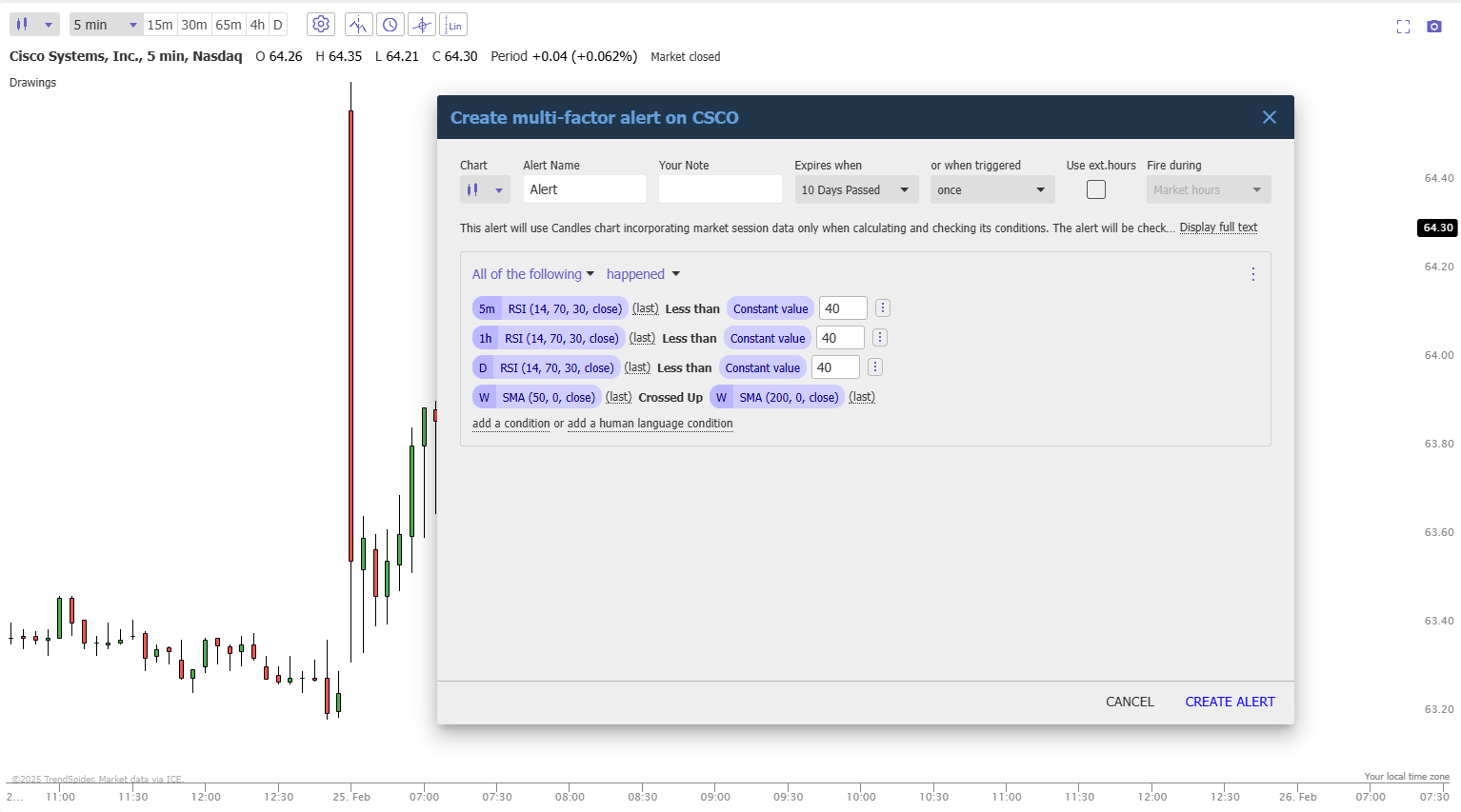Click 'add a condition' link
Screen dimensions: 1461x812
(x=511, y=424)
